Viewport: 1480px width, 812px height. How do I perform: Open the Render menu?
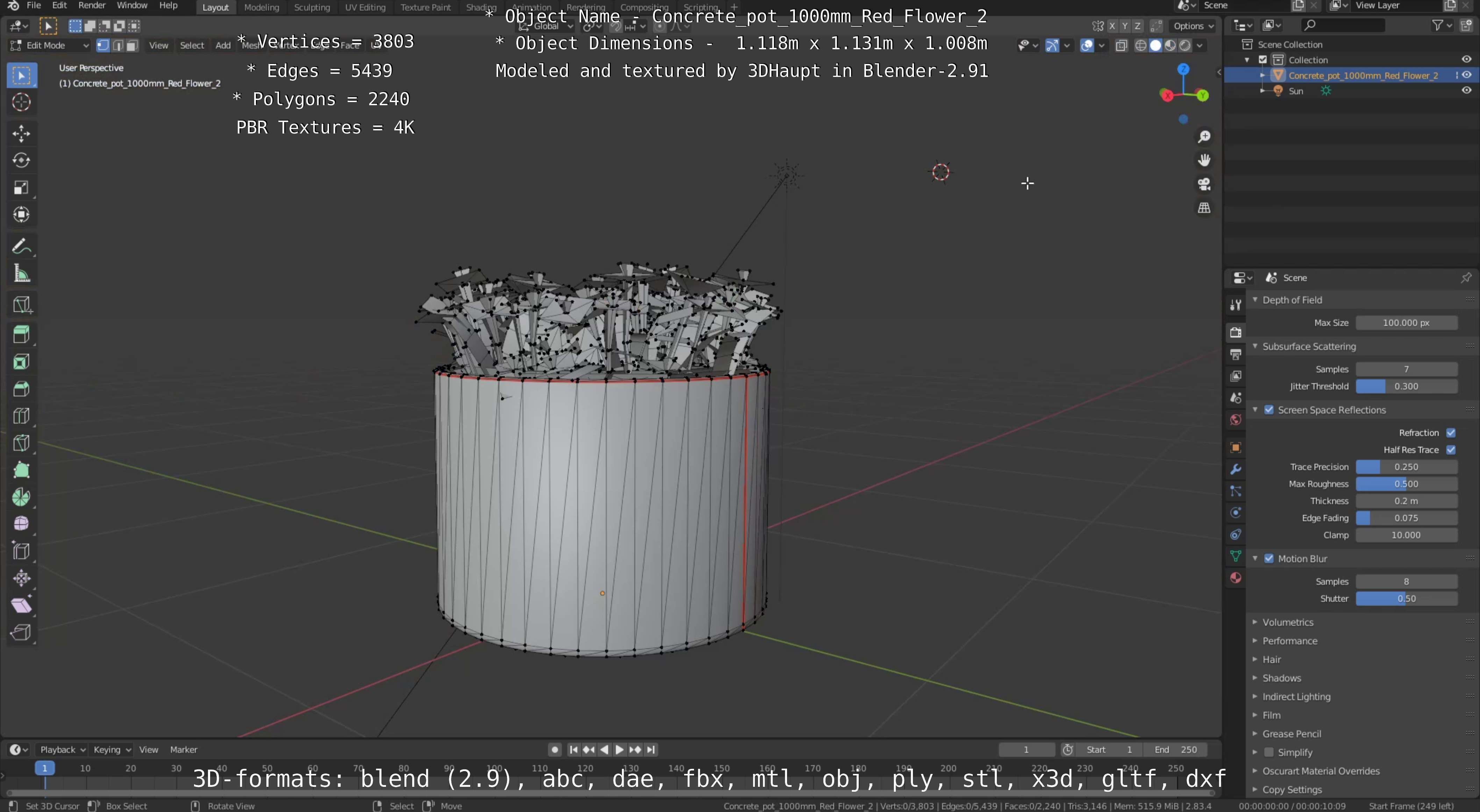(x=91, y=6)
